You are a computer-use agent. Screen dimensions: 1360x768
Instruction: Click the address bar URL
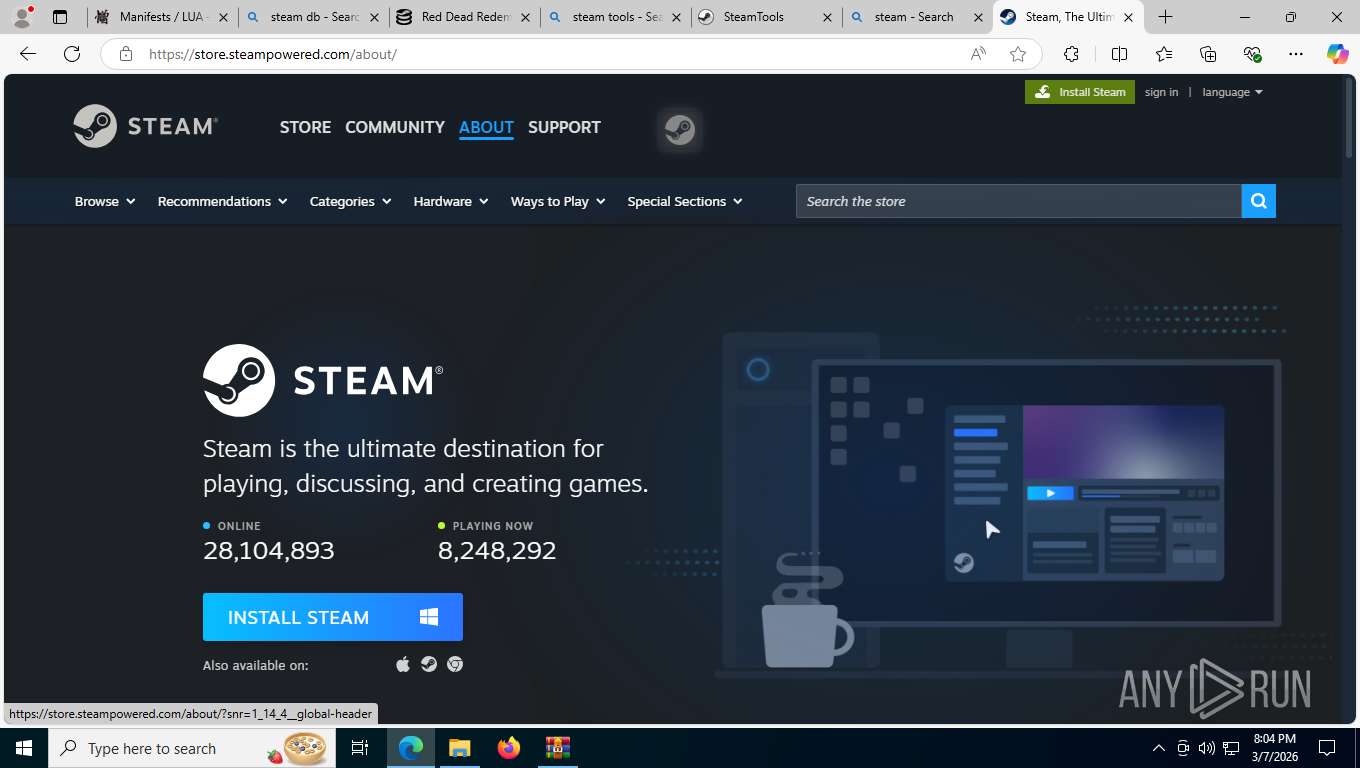point(273,54)
